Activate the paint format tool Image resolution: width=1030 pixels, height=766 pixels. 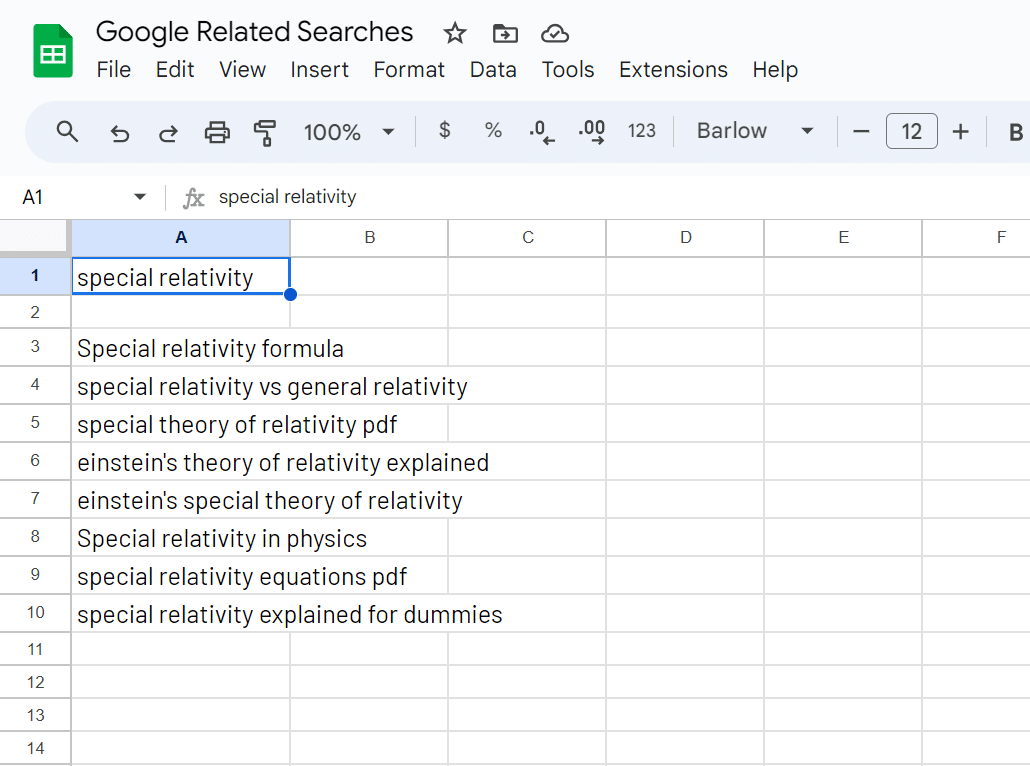pos(265,132)
